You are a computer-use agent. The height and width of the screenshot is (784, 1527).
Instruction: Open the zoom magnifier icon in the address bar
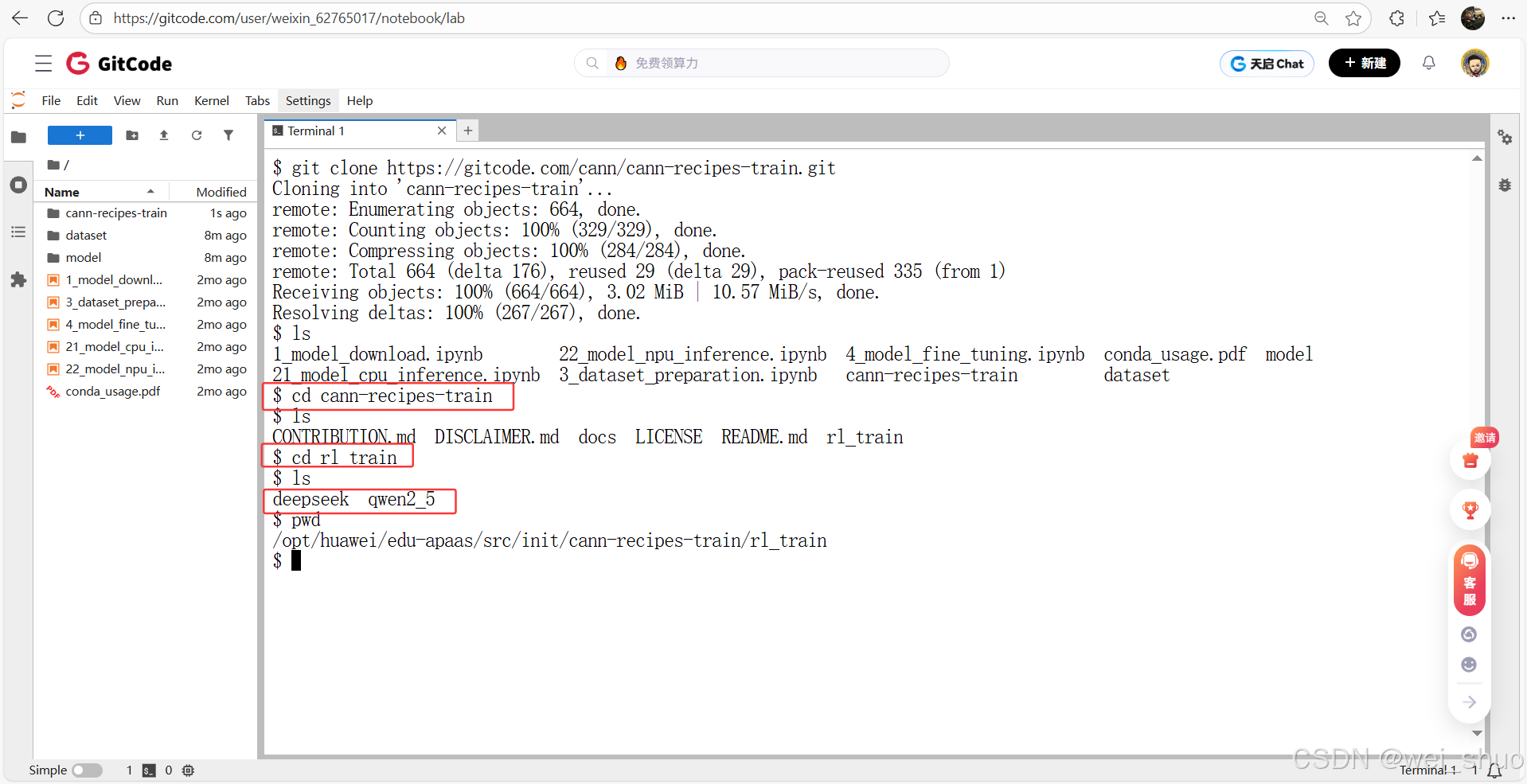(1322, 18)
